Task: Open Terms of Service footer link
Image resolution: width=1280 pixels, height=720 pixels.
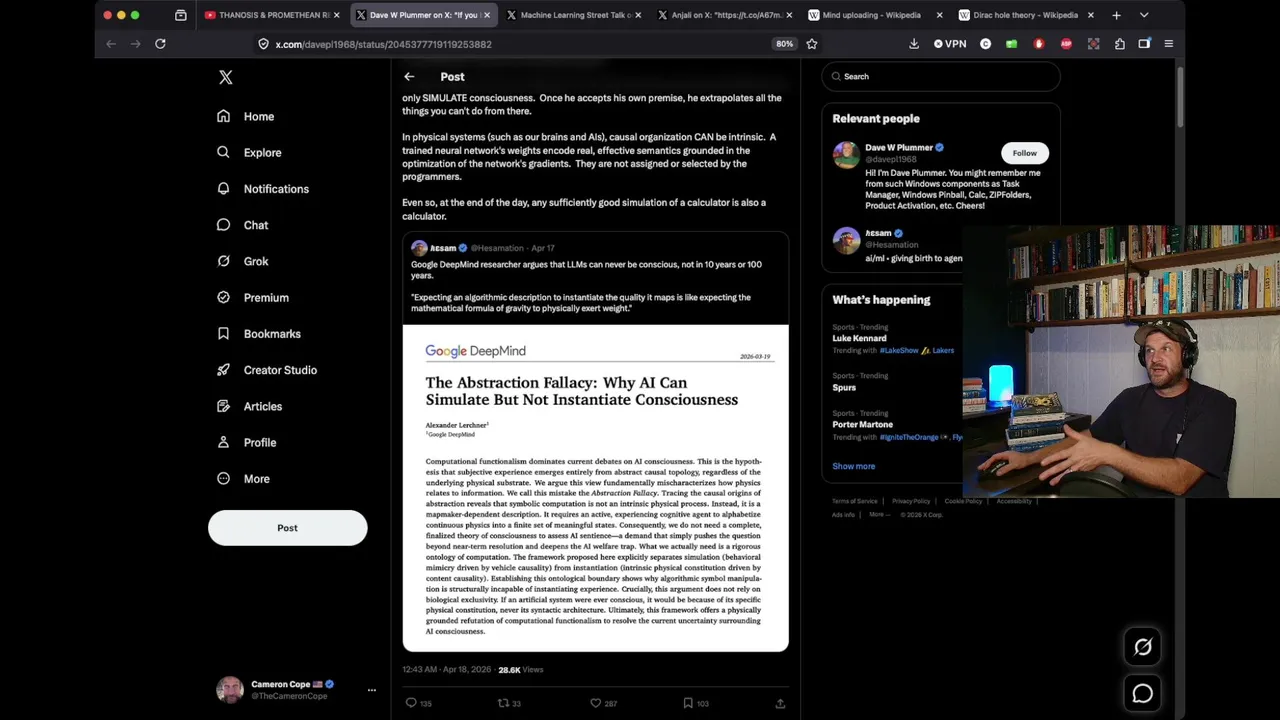Action: [x=854, y=501]
